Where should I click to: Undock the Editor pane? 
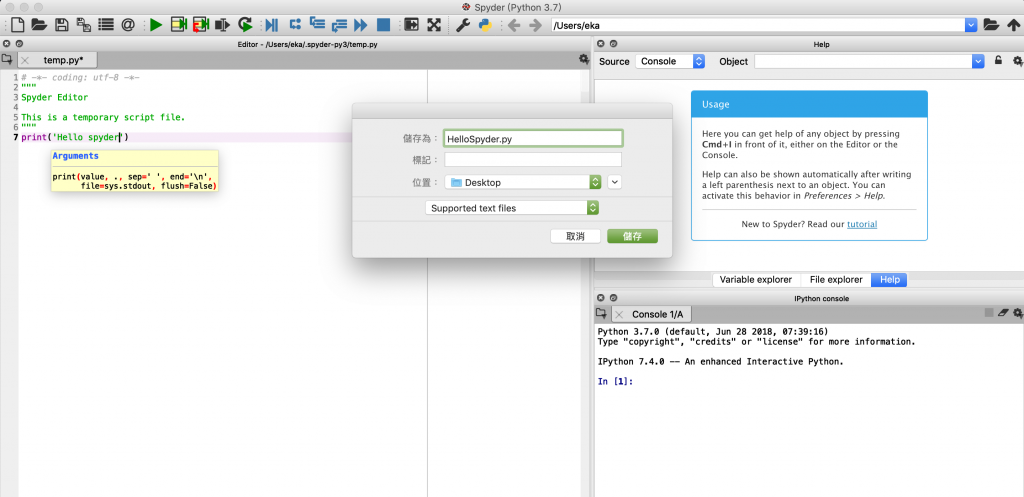(19, 44)
